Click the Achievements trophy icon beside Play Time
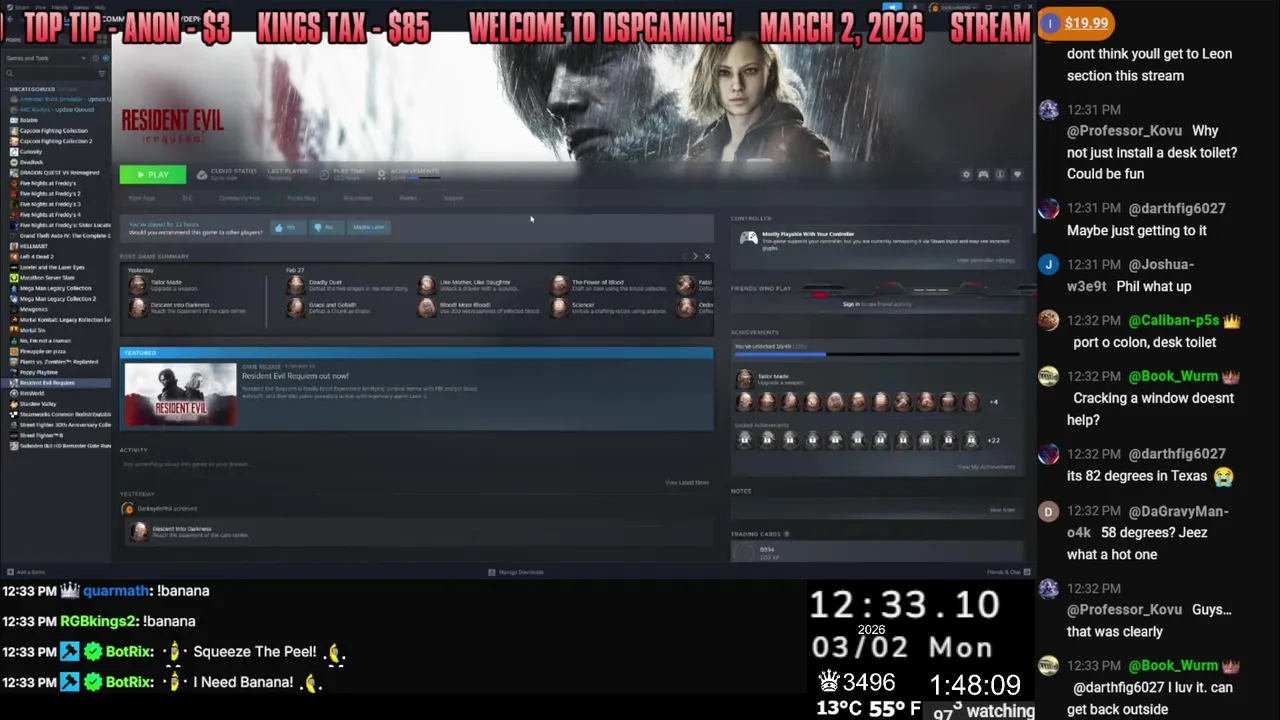The width and height of the screenshot is (1280, 720). [381, 174]
